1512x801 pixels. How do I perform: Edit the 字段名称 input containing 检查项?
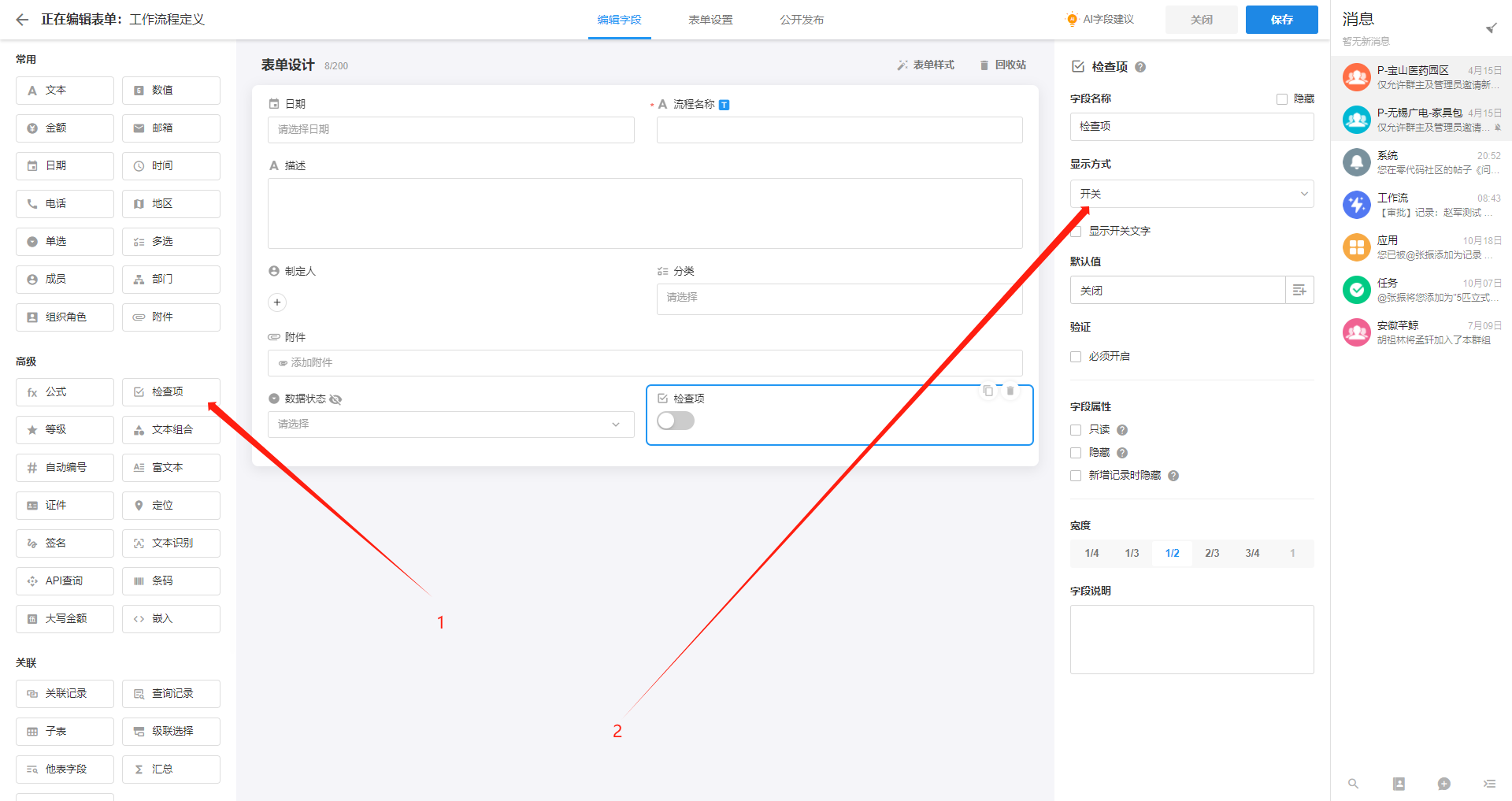tap(1191, 127)
